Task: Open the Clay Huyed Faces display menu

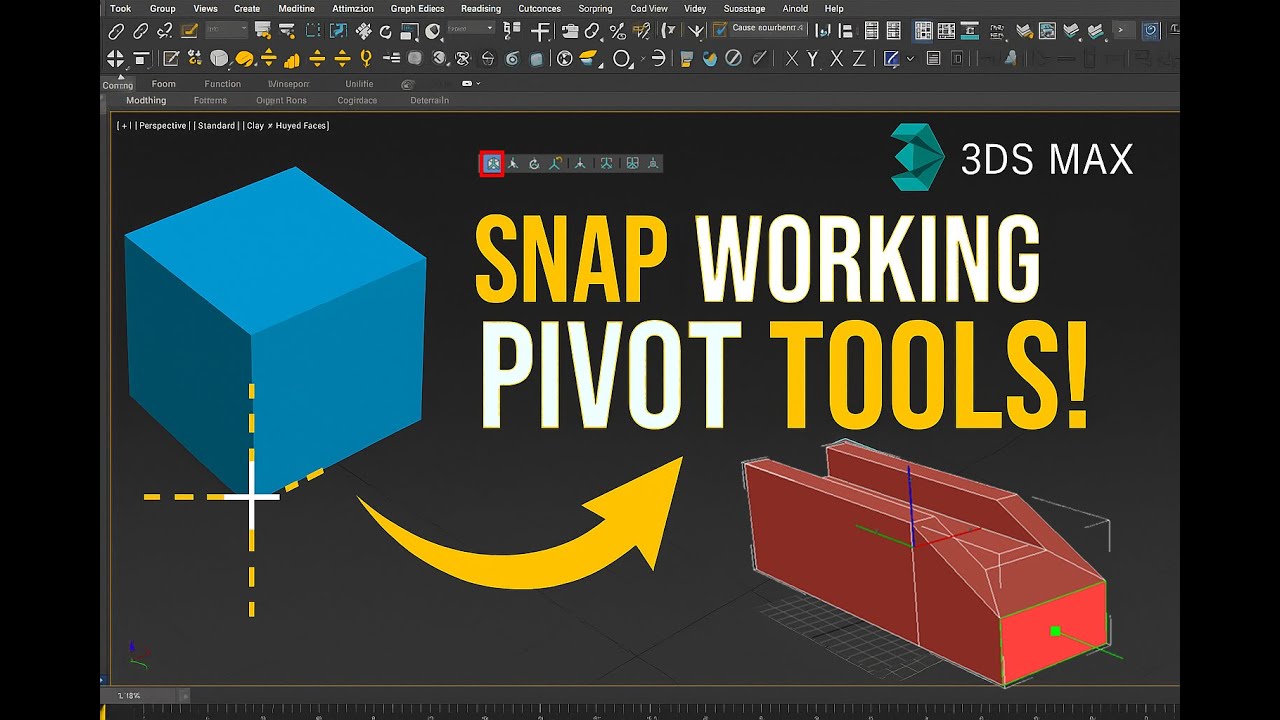Action: (x=287, y=126)
